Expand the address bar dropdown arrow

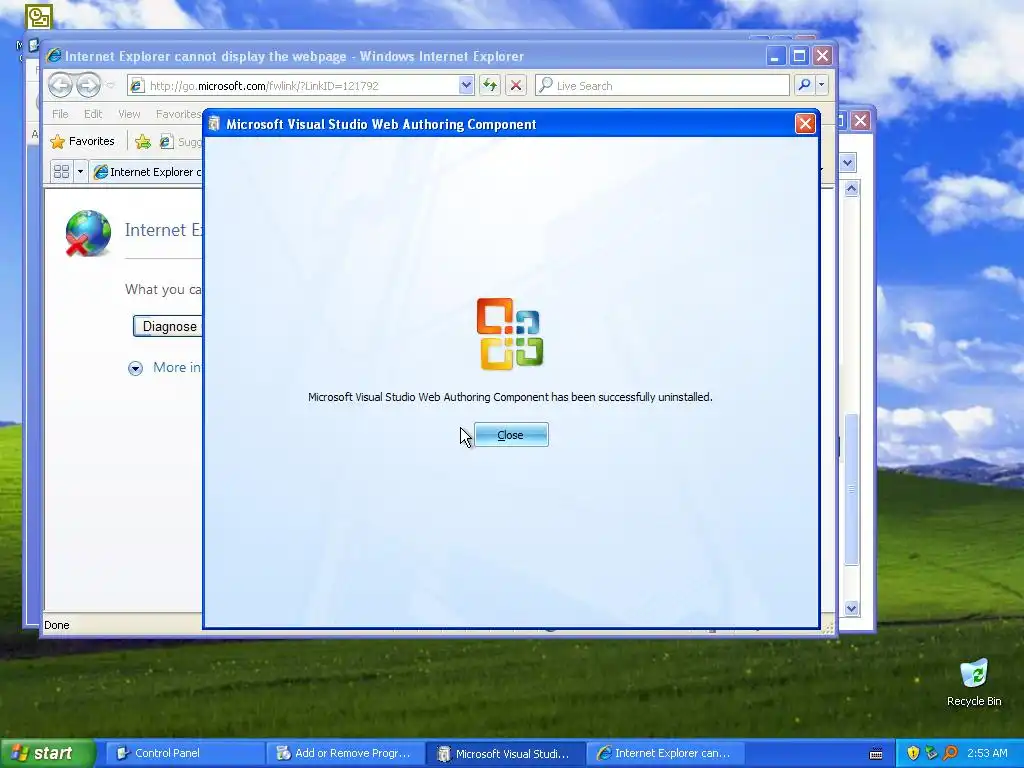click(466, 85)
